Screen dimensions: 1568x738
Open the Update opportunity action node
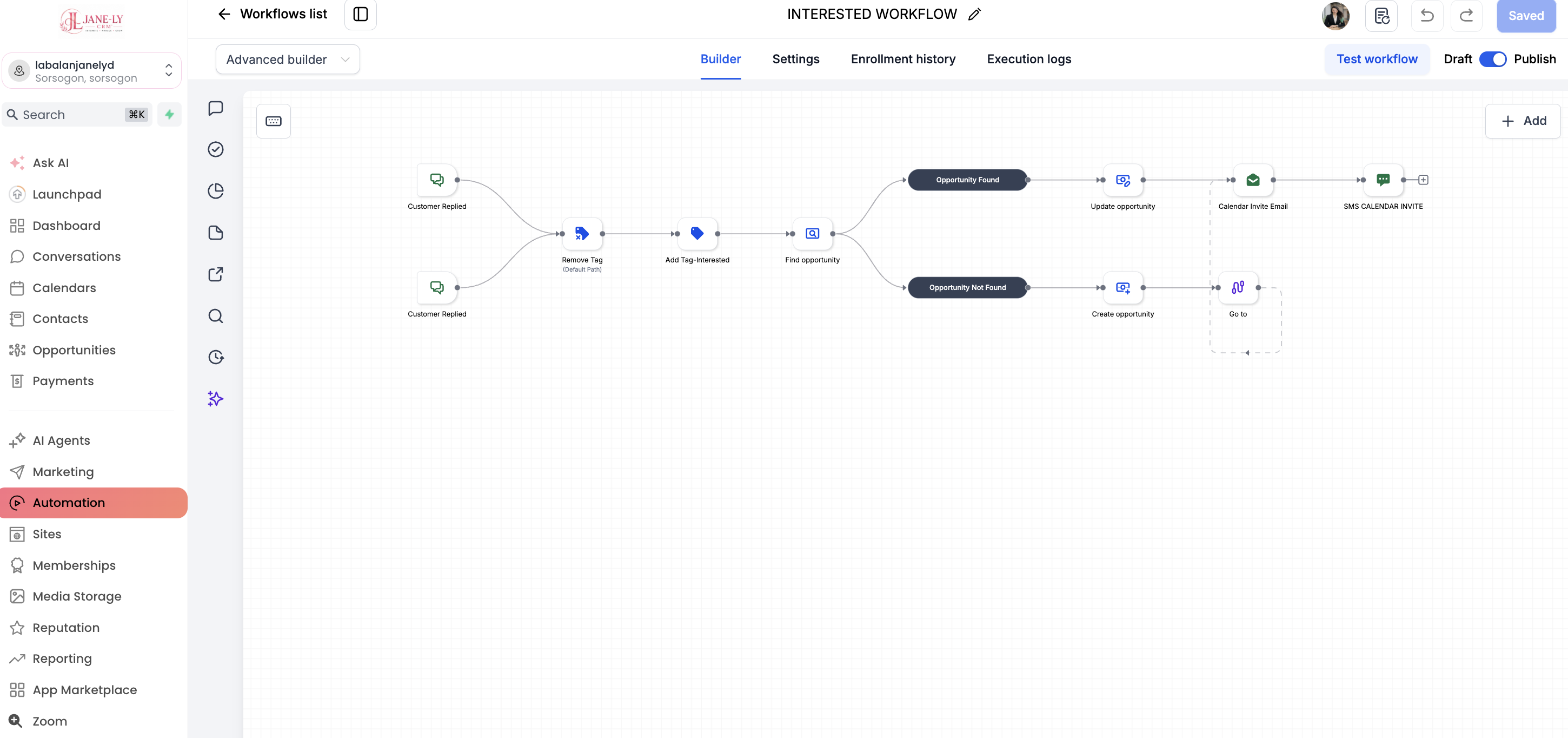1122,180
